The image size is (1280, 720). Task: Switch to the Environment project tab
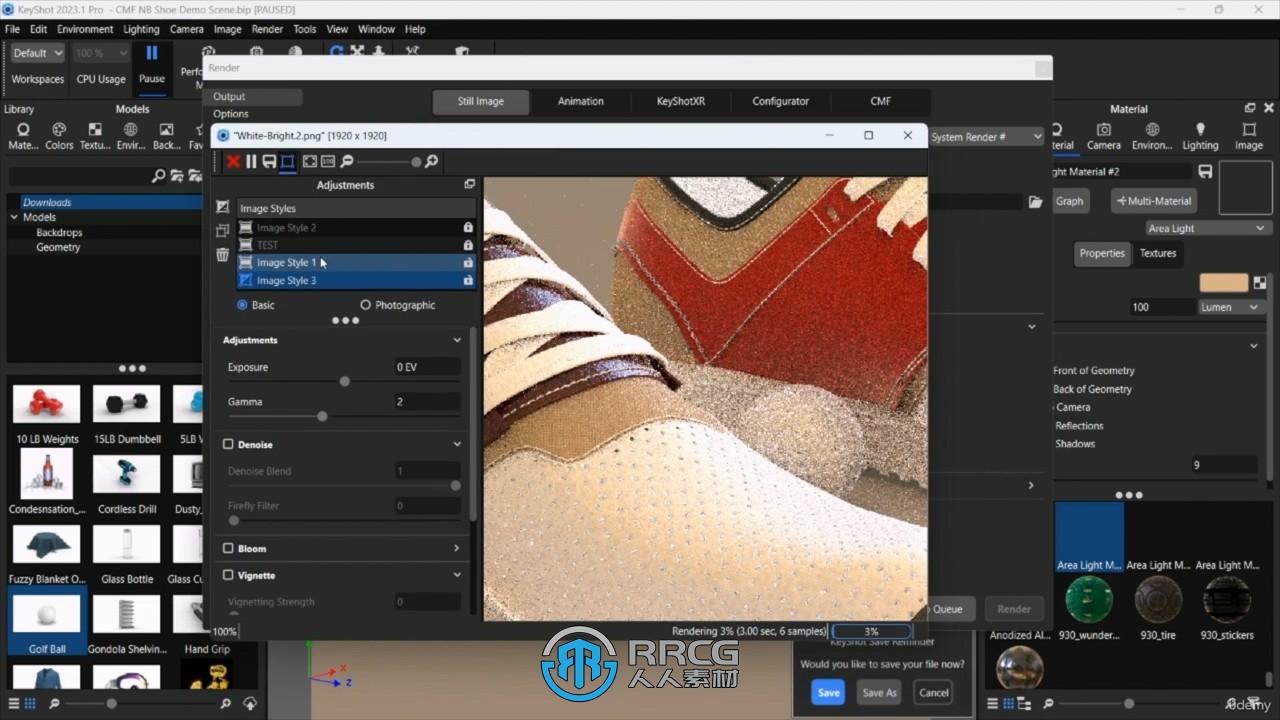(x=1152, y=136)
